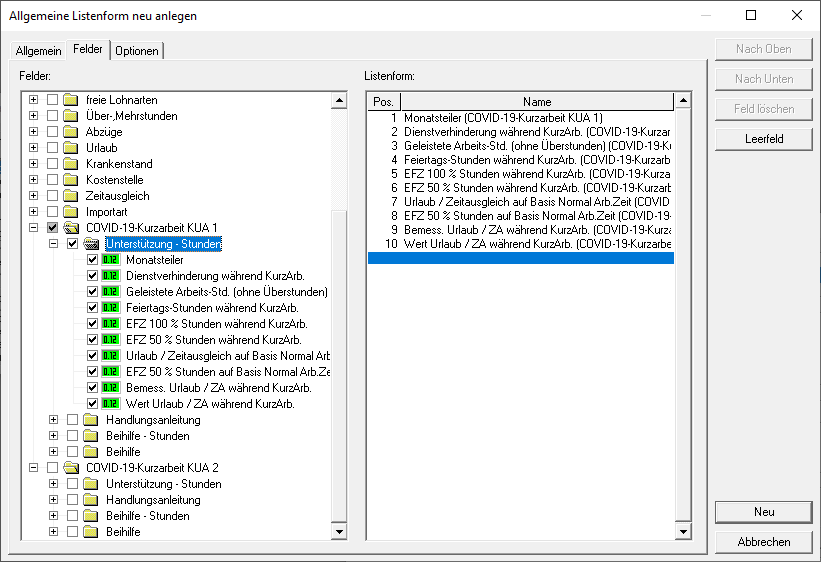Uncheck the Dienstverhinderung während KurzArb. checkbox
This screenshot has height=562, width=821.
click(93, 276)
